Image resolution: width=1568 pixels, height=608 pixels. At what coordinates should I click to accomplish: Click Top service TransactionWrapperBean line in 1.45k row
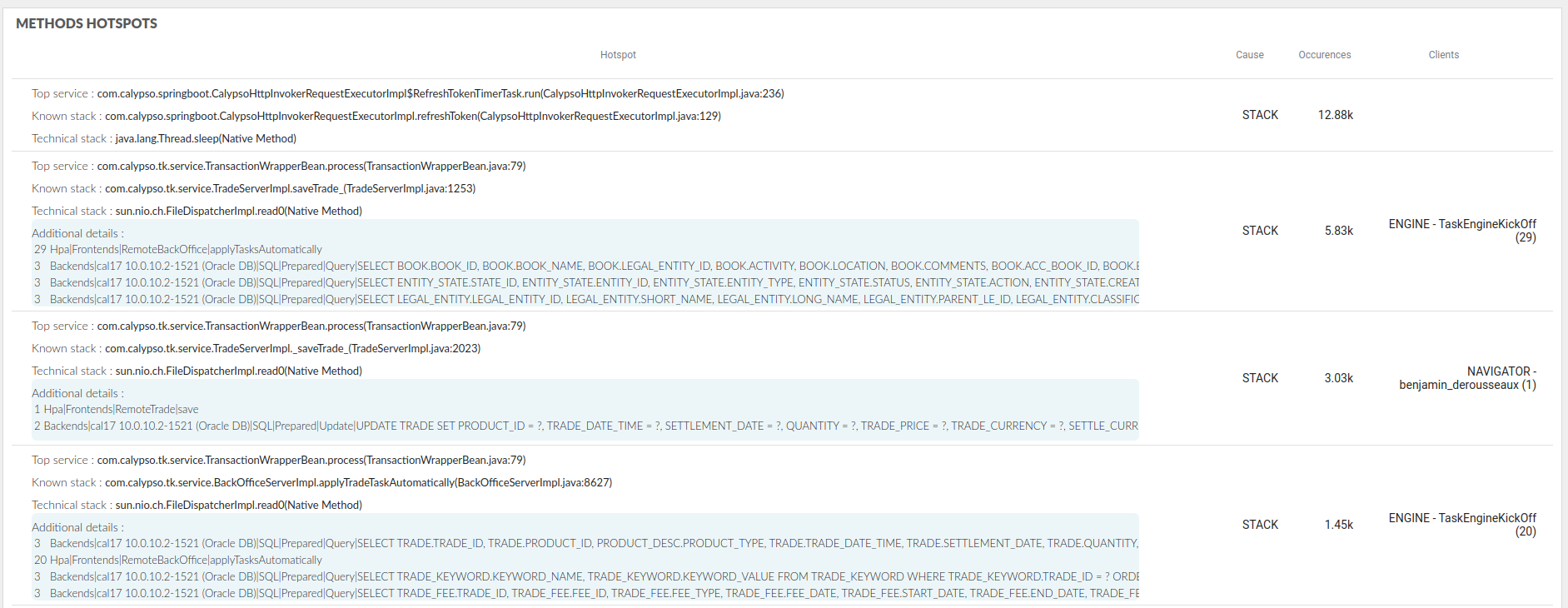pyautogui.click(x=279, y=460)
